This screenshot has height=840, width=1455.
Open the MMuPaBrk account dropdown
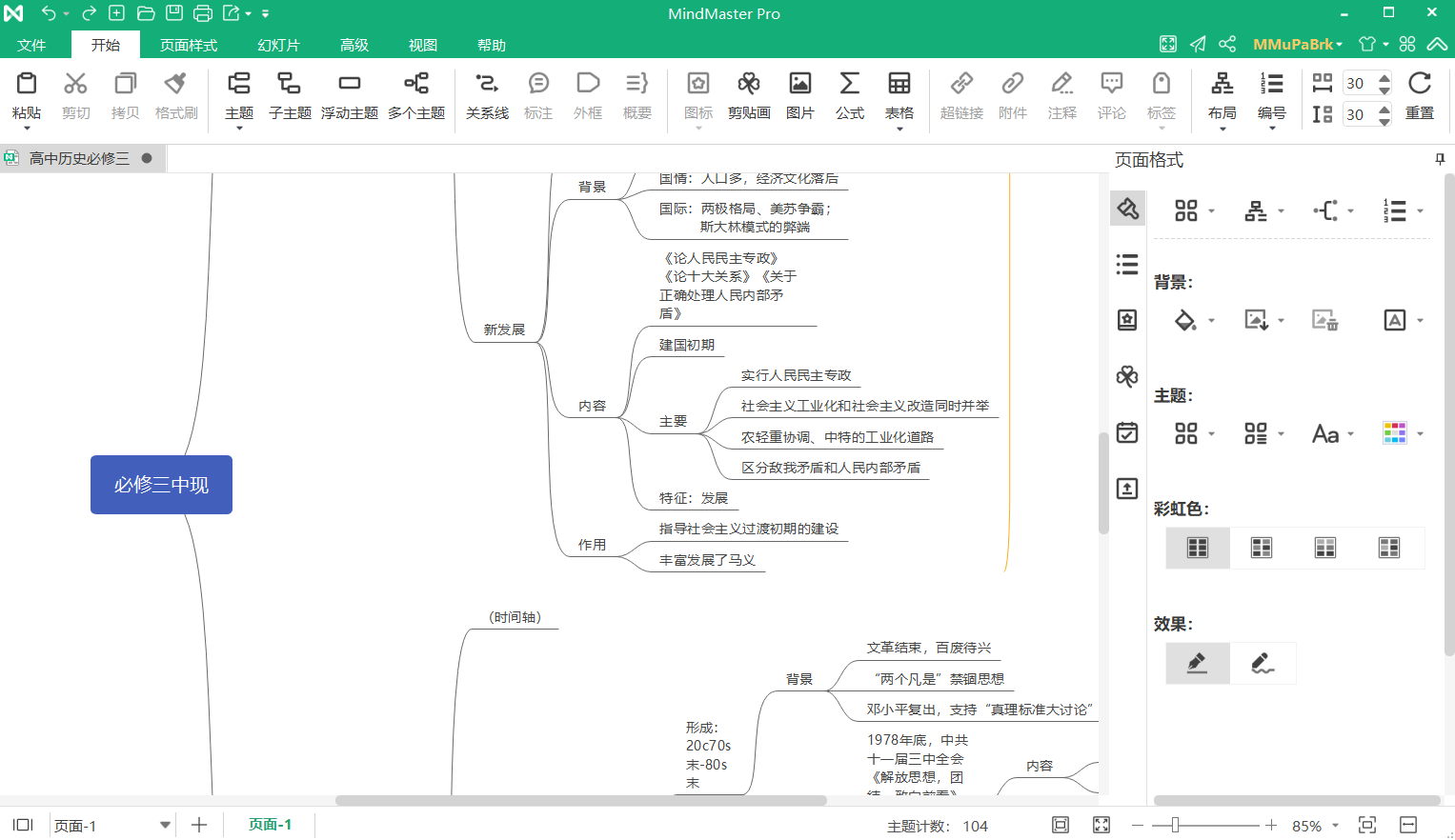coord(1298,44)
